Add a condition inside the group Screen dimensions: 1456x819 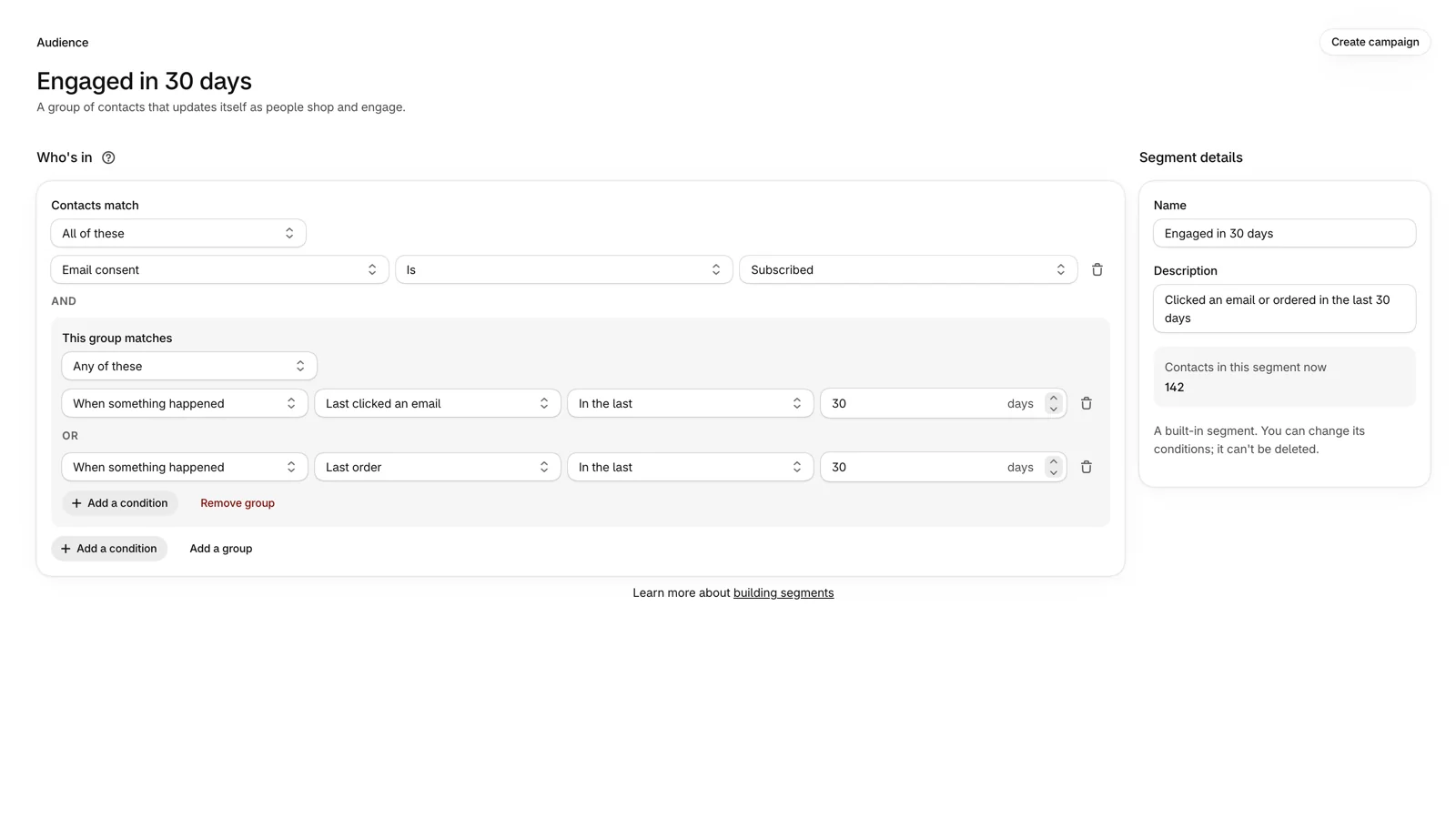tap(120, 503)
